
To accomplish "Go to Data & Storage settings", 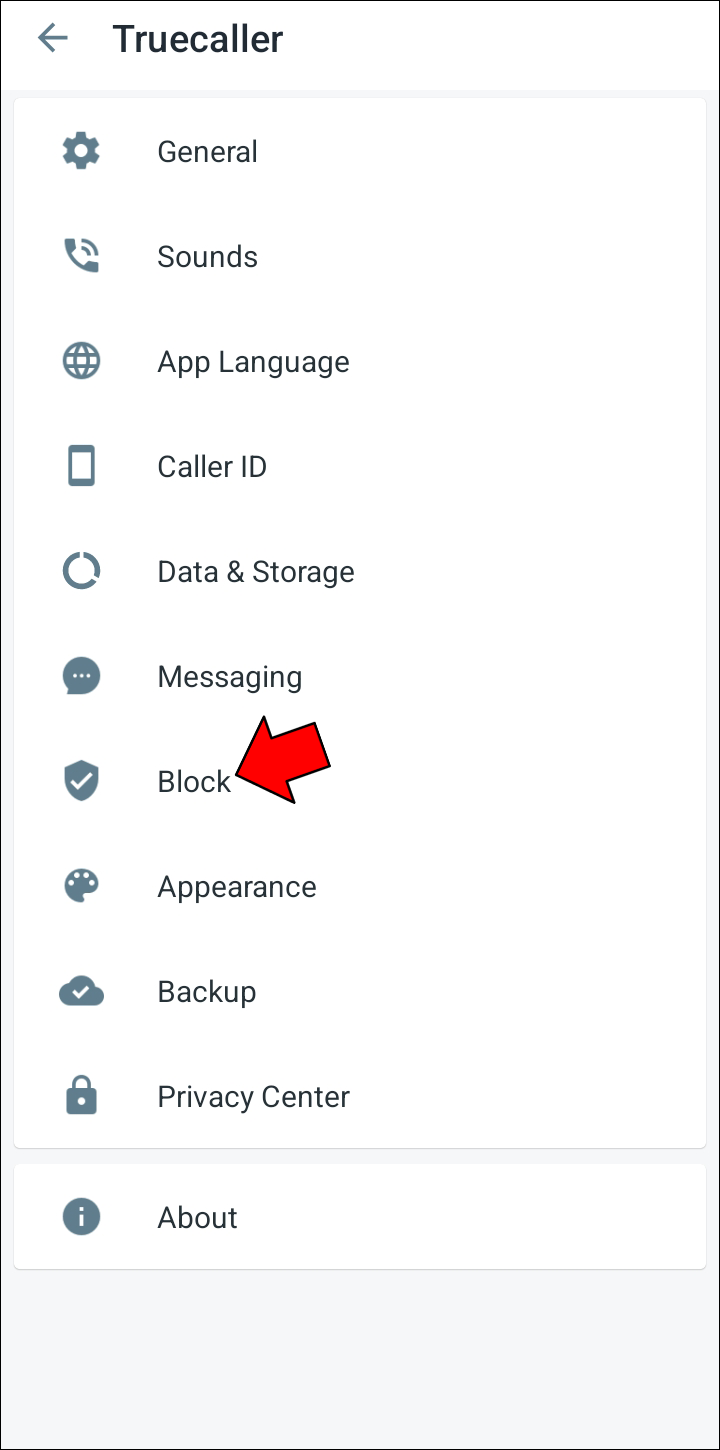I will (x=256, y=572).
